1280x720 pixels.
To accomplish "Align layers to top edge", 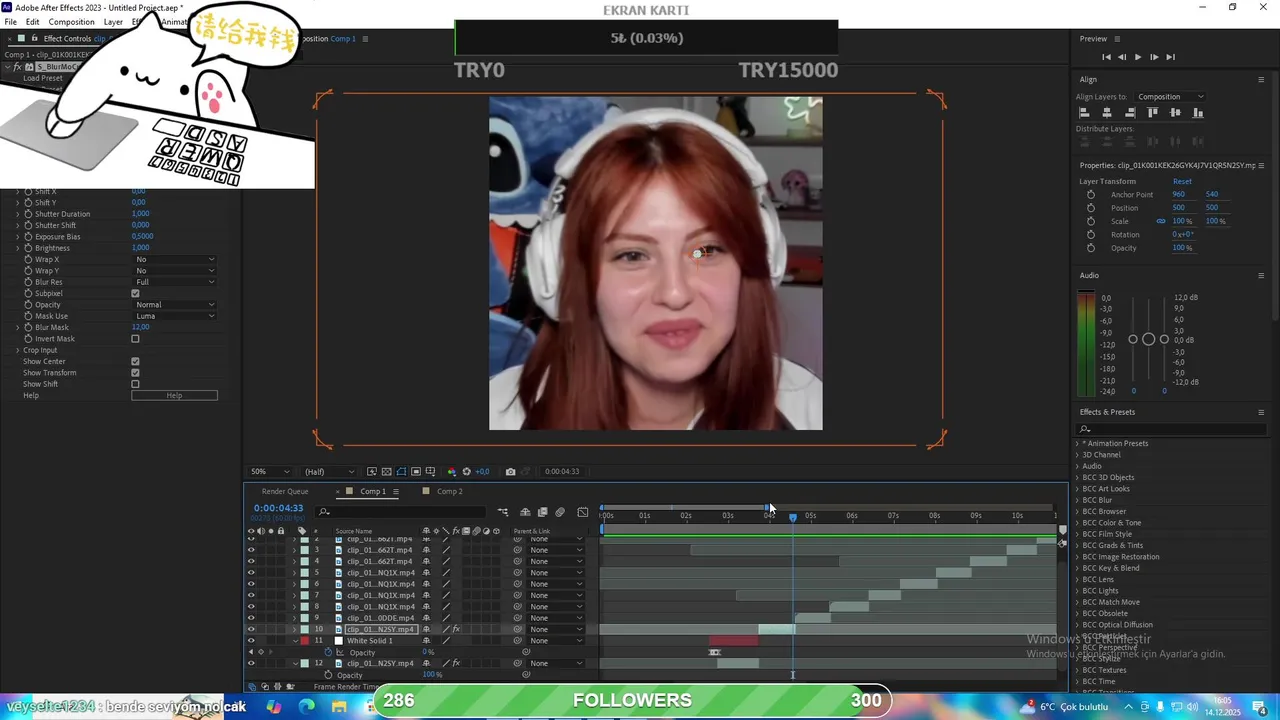I will coord(1153,113).
